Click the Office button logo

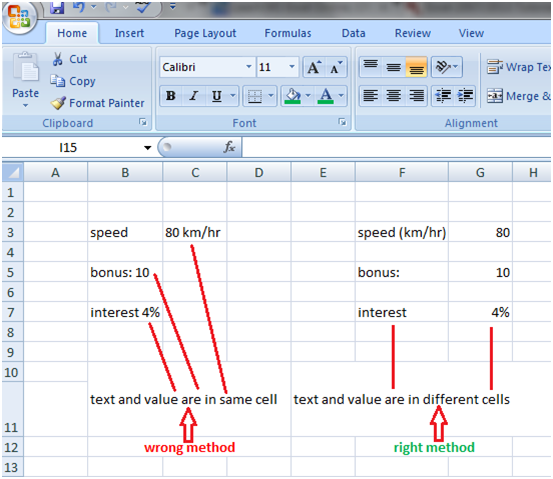pos(19,17)
